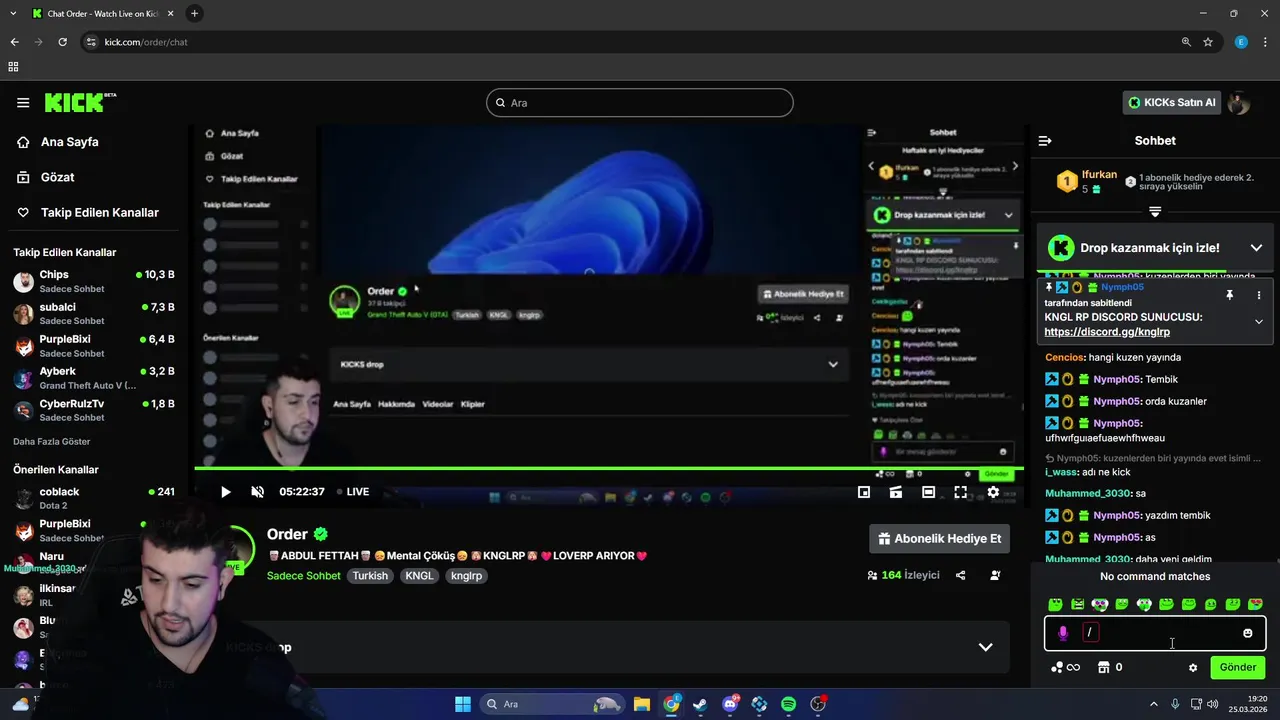Open the video player settings gear
This screenshot has width=1280, height=720.
tap(993, 492)
